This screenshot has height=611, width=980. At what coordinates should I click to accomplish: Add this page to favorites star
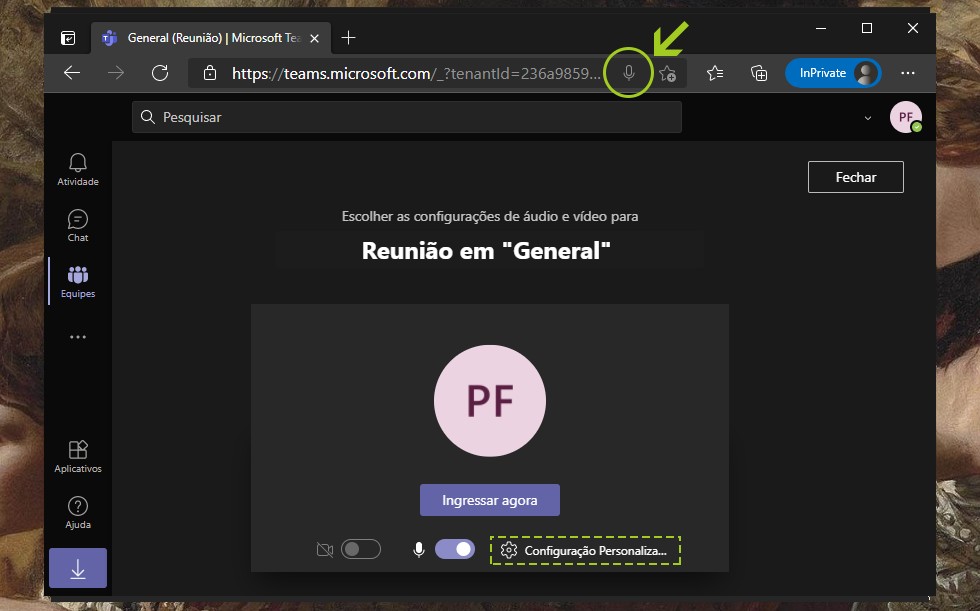pyautogui.click(x=668, y=73)
